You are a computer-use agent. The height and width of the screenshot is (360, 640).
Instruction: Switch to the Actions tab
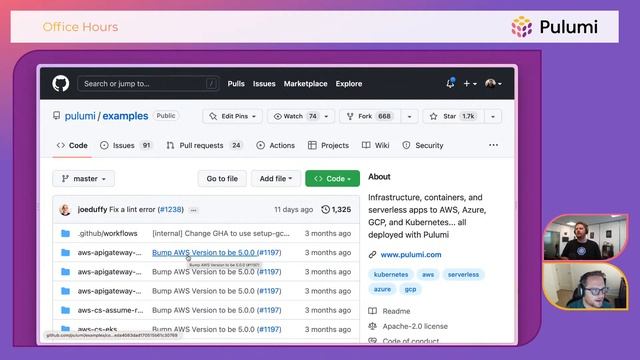pyautogui.click(x=276, y=145)
